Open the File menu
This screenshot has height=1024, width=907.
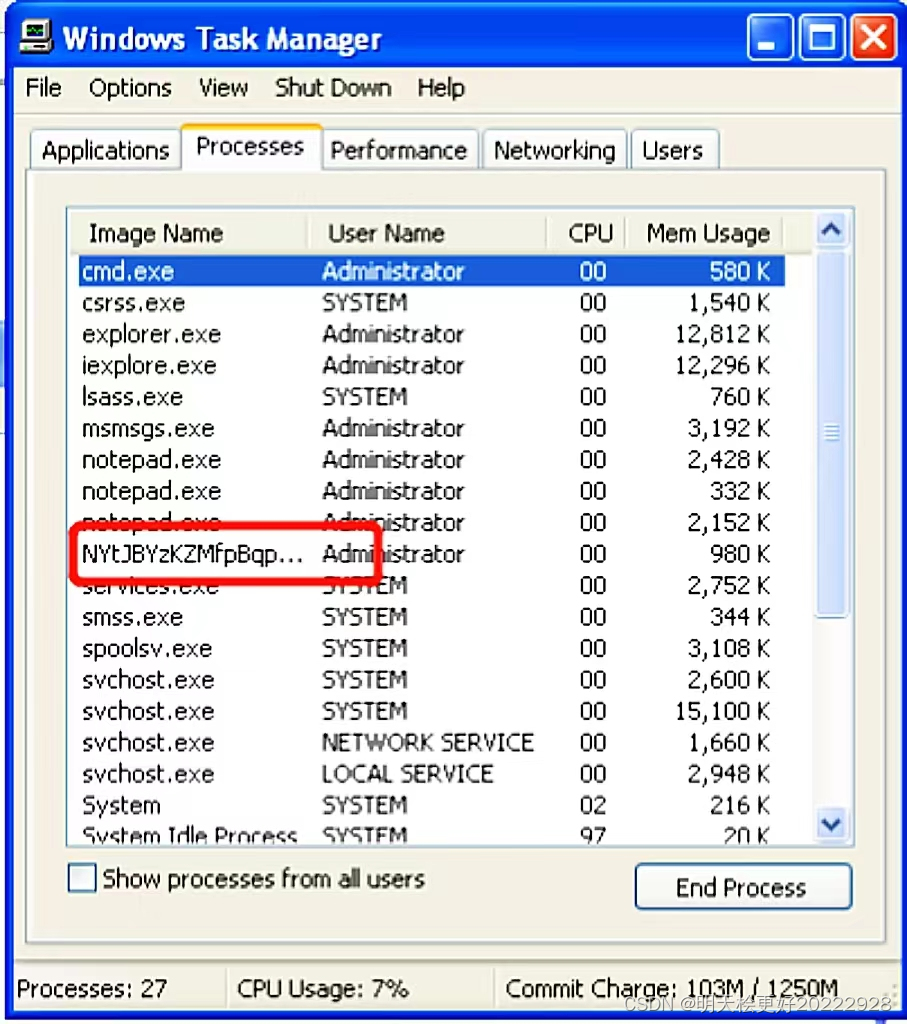point(44,88)
